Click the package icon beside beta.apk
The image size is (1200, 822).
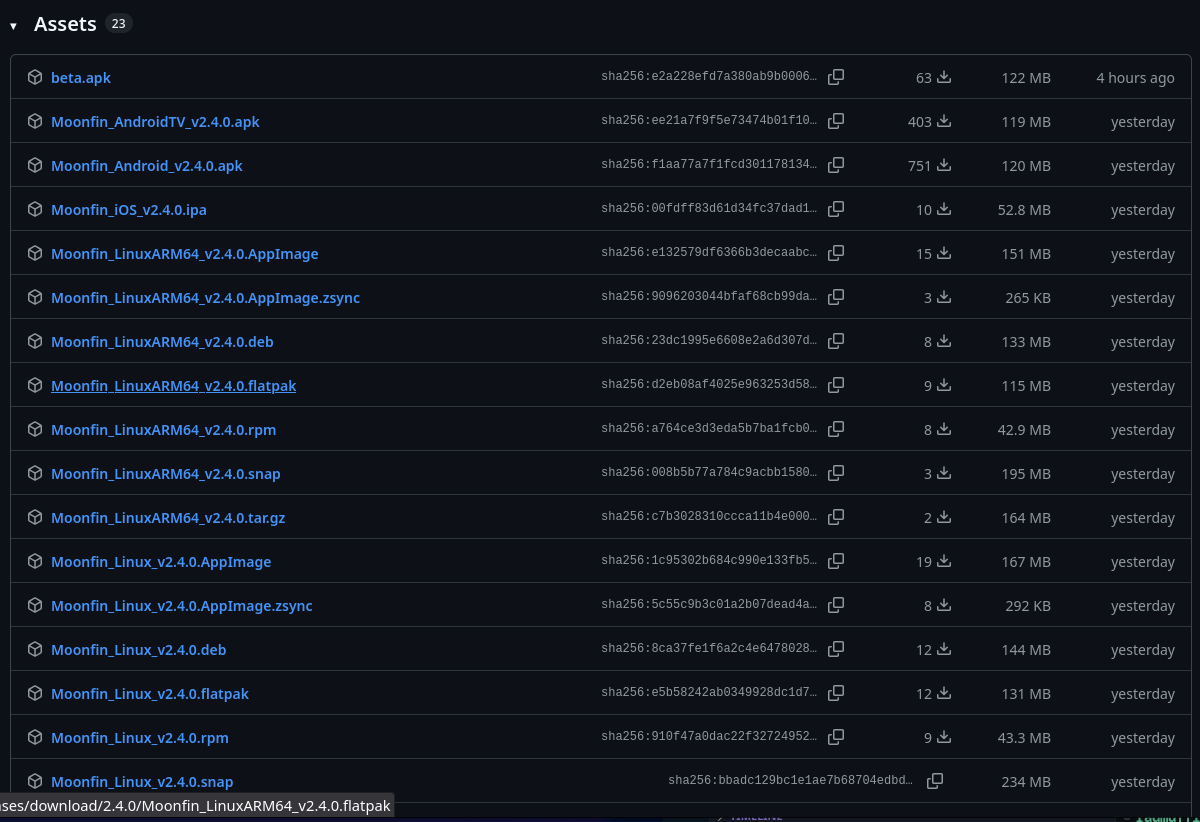point(35,77)
